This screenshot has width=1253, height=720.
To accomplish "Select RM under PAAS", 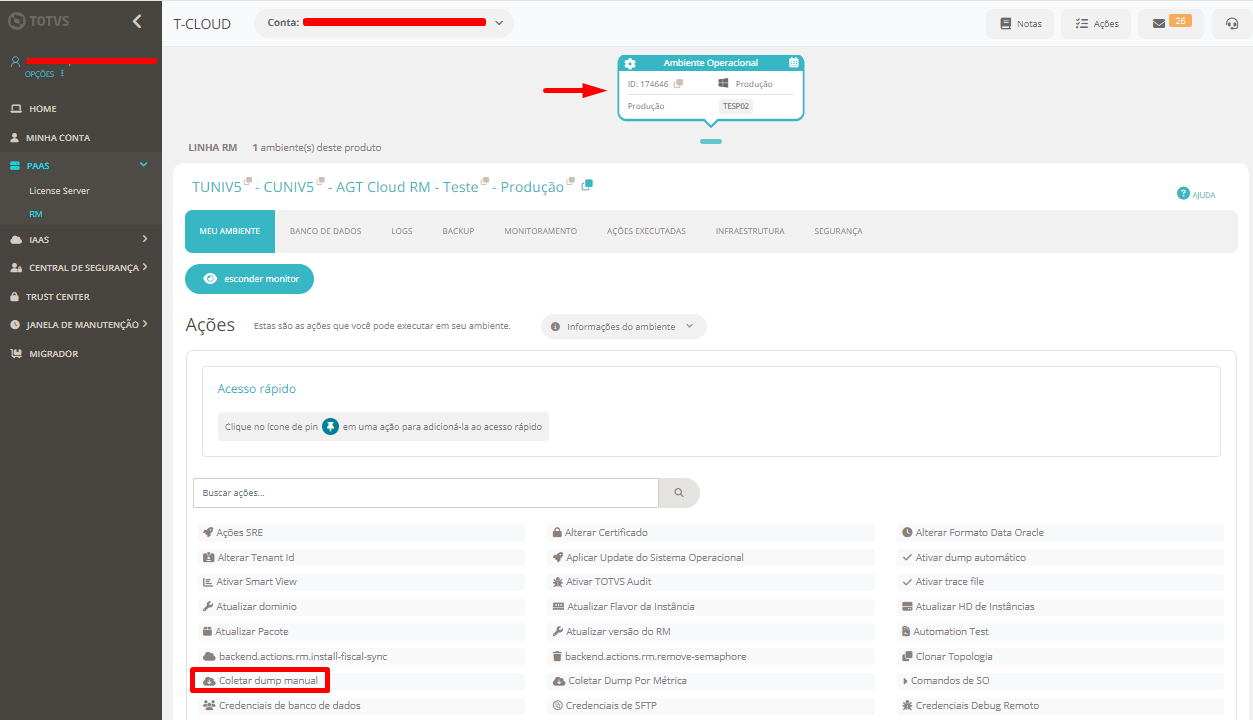I will pos(35,214).
